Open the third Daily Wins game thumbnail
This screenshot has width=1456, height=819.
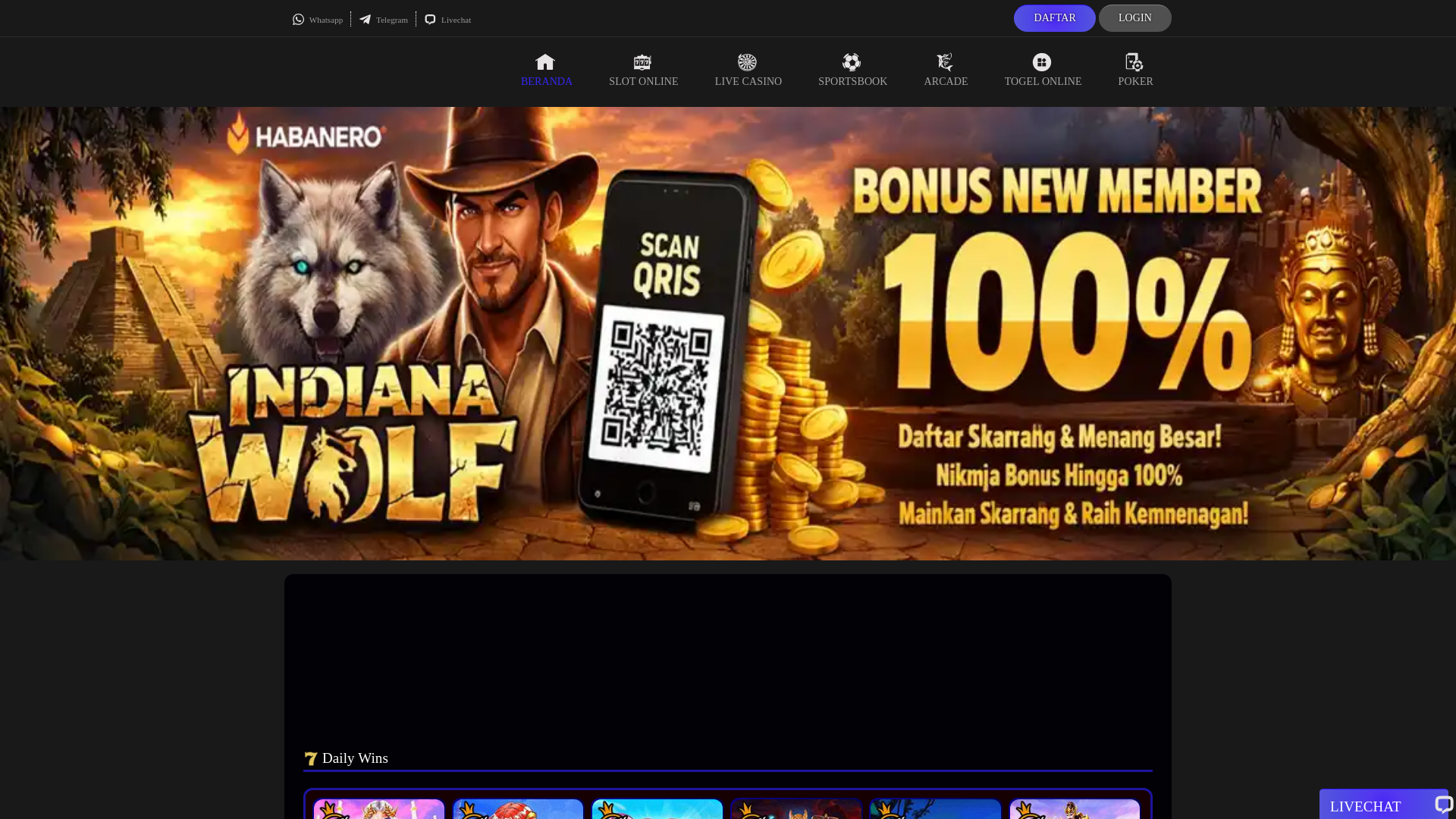pos(657,809)
